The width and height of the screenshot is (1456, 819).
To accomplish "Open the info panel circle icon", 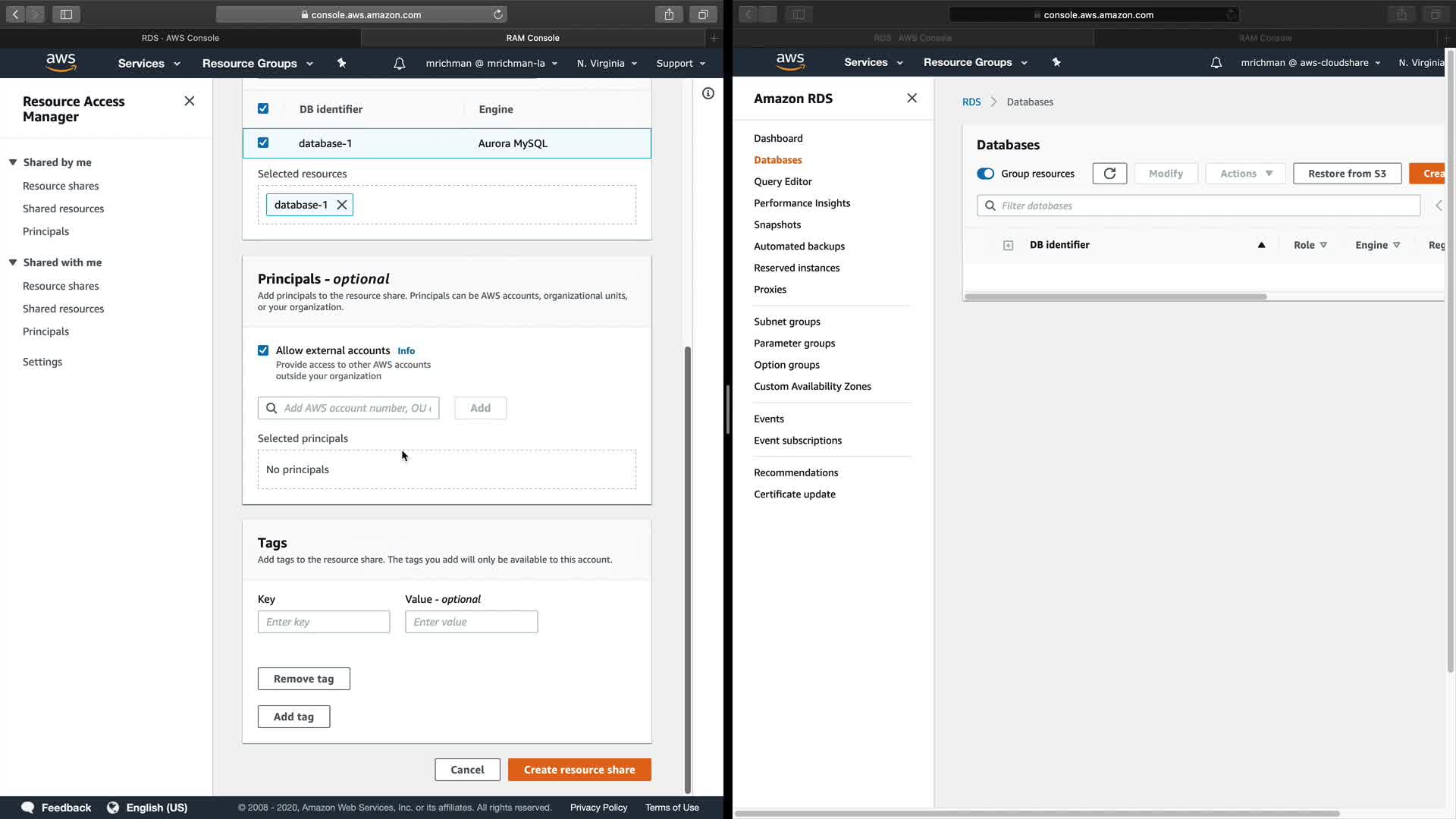I will pyautogui.click(x=708, y=93).
